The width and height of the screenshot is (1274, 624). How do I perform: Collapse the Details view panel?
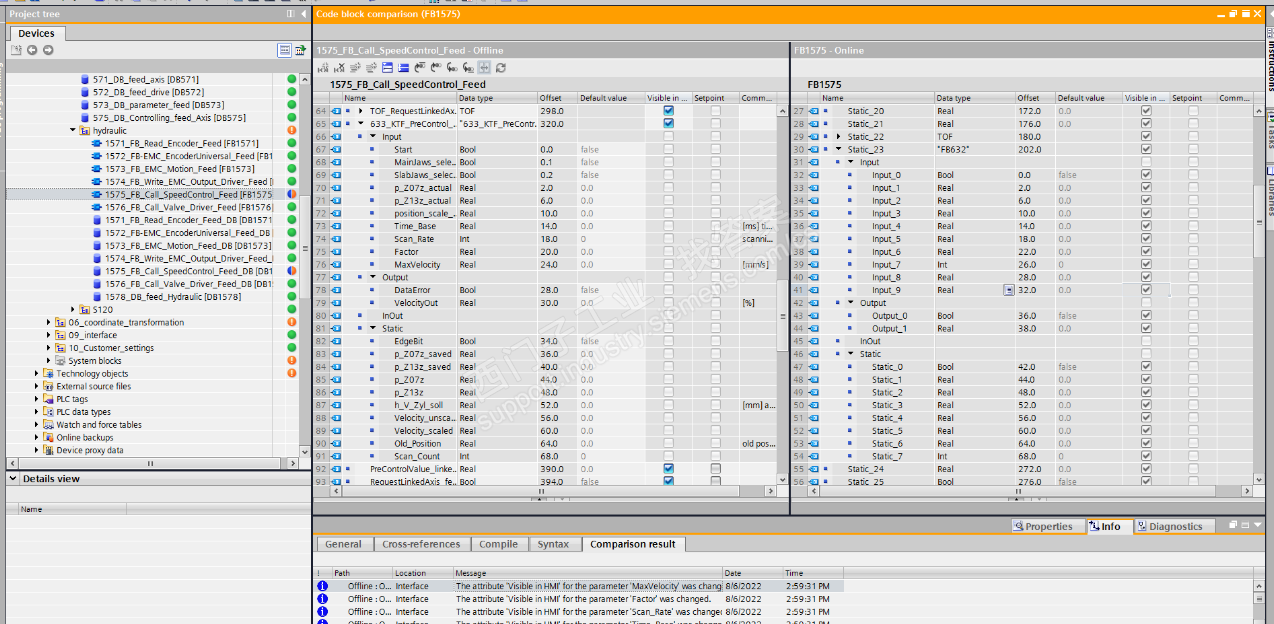12,479
